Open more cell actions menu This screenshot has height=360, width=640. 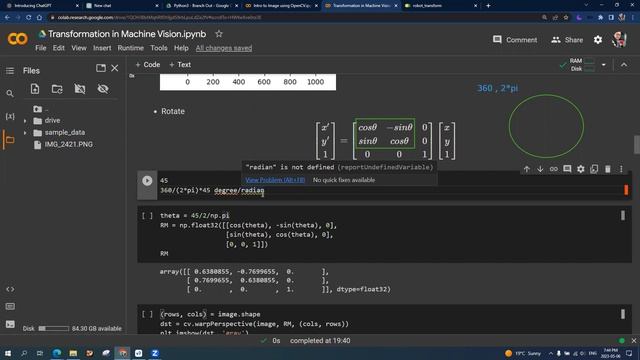point(621,169)
